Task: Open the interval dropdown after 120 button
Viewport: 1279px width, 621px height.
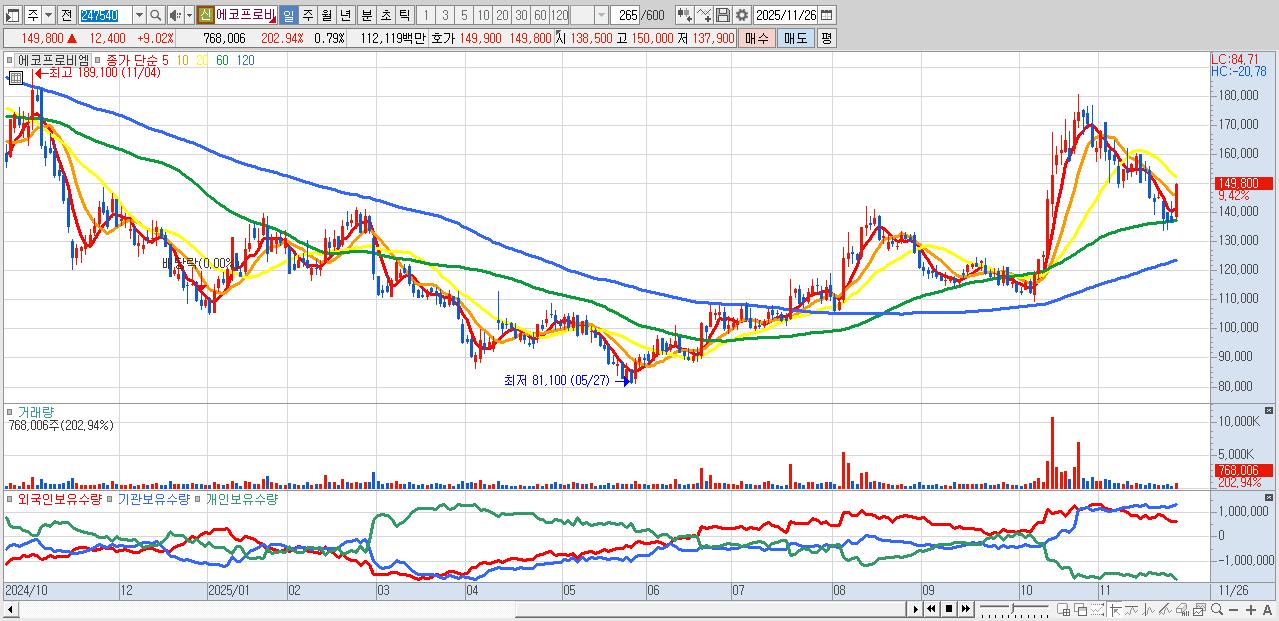Action: tap(601, 15)
